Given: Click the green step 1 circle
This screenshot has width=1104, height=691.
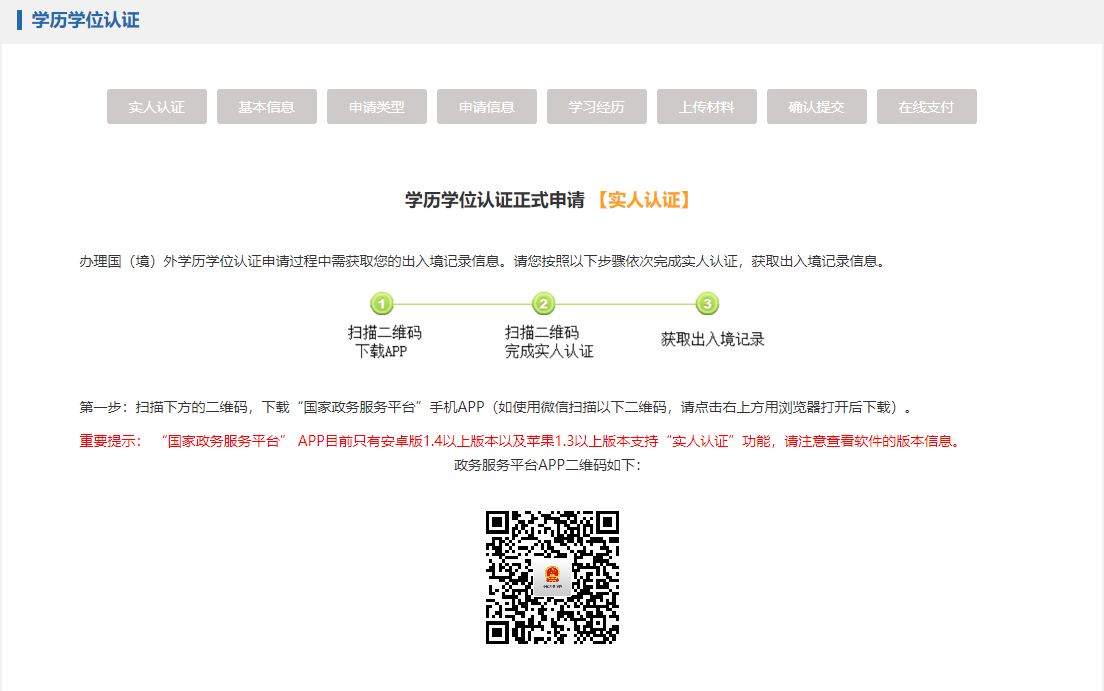Looking at the screenshot, I should click(x=382, y=304).
